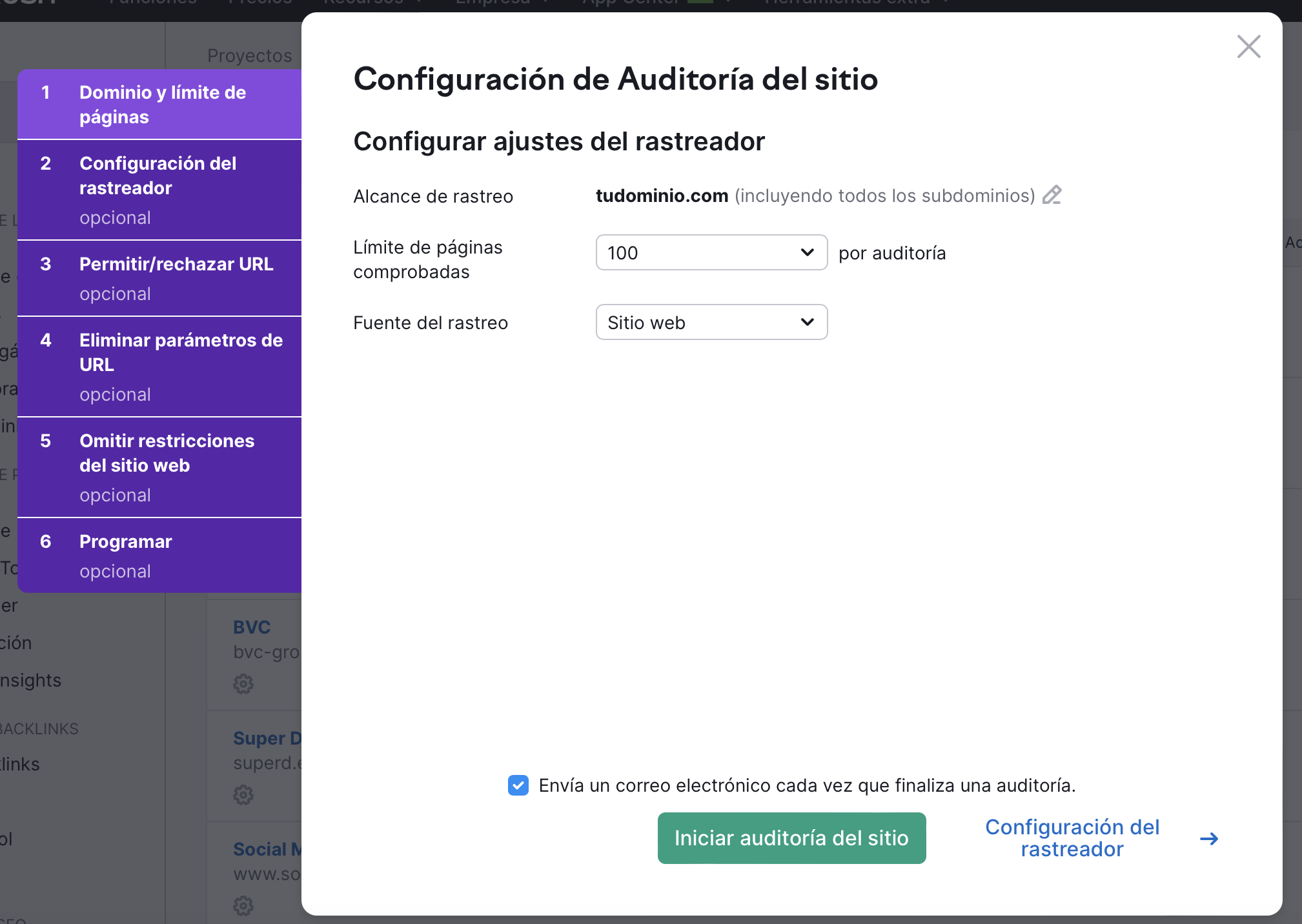Open the settings gear under BVC project
This screenshot has height=924, width=1302.
[243, 685]
